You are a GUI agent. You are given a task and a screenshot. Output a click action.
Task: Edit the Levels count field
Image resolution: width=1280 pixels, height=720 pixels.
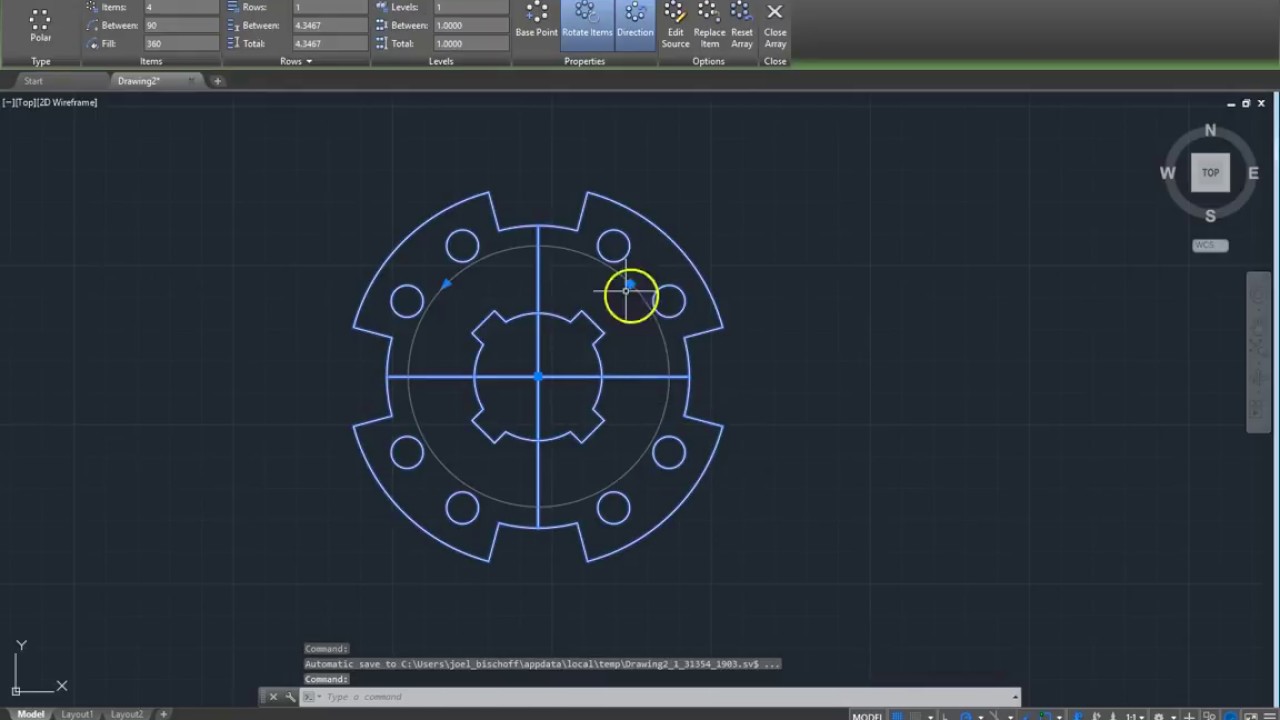click(x=471, y=7)
